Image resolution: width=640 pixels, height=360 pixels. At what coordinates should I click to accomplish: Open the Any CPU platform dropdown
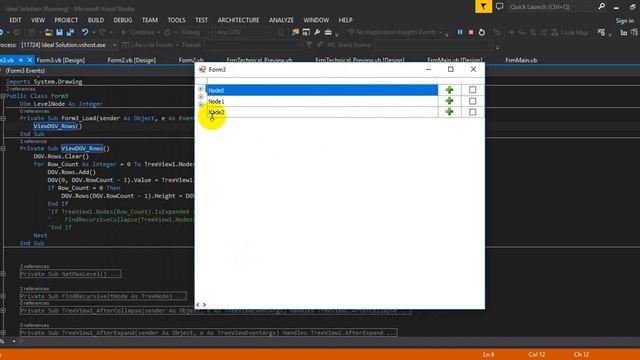pos(242,32)
